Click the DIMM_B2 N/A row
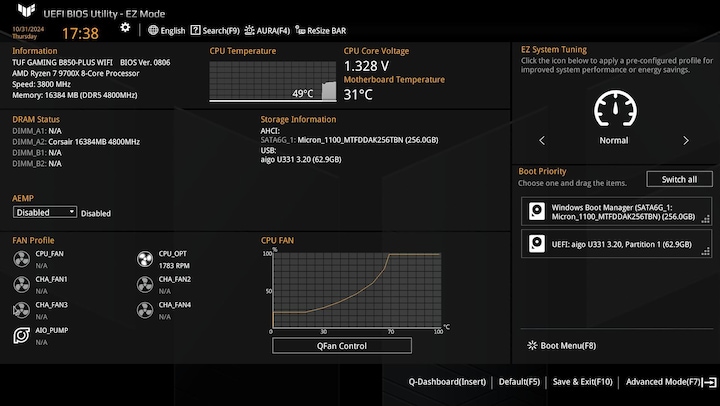 [x=37, y=164]
